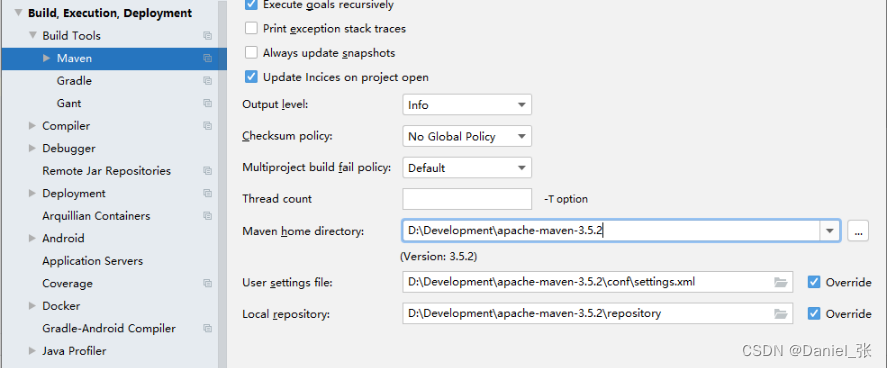Uncheck Execute goals recursively
This screenshot has height=368, width=887.
pos(251,5)
